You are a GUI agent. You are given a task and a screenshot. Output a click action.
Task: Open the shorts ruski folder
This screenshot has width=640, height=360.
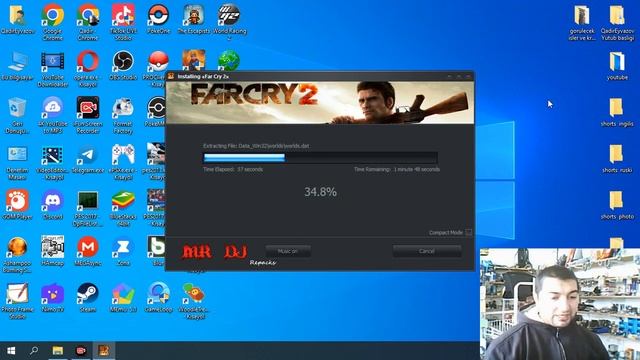tap(617, 159)
